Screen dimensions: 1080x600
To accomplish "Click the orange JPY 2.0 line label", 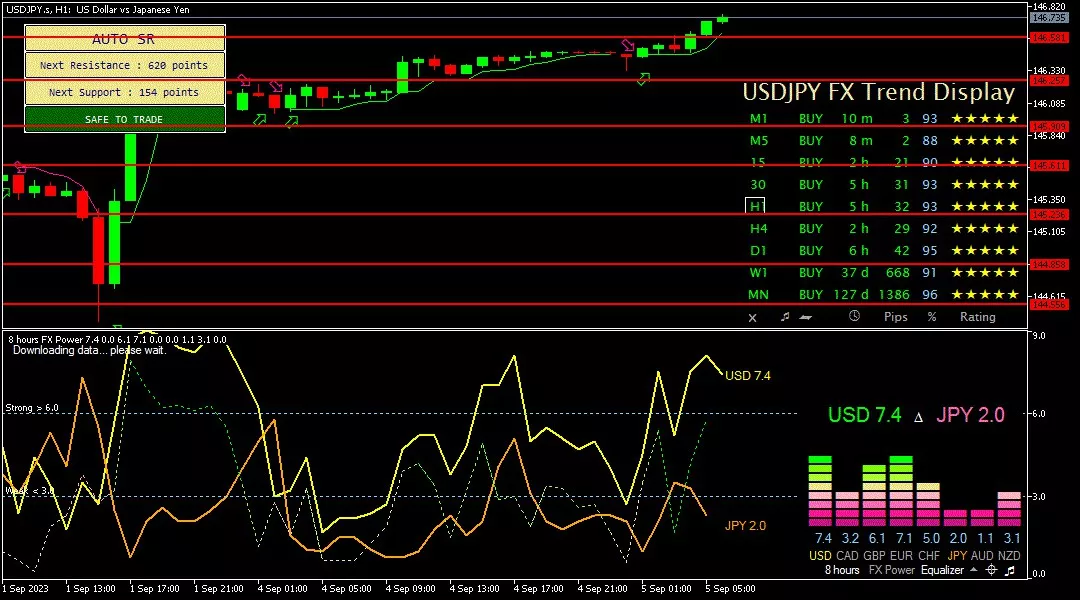I will pos(745,526).
